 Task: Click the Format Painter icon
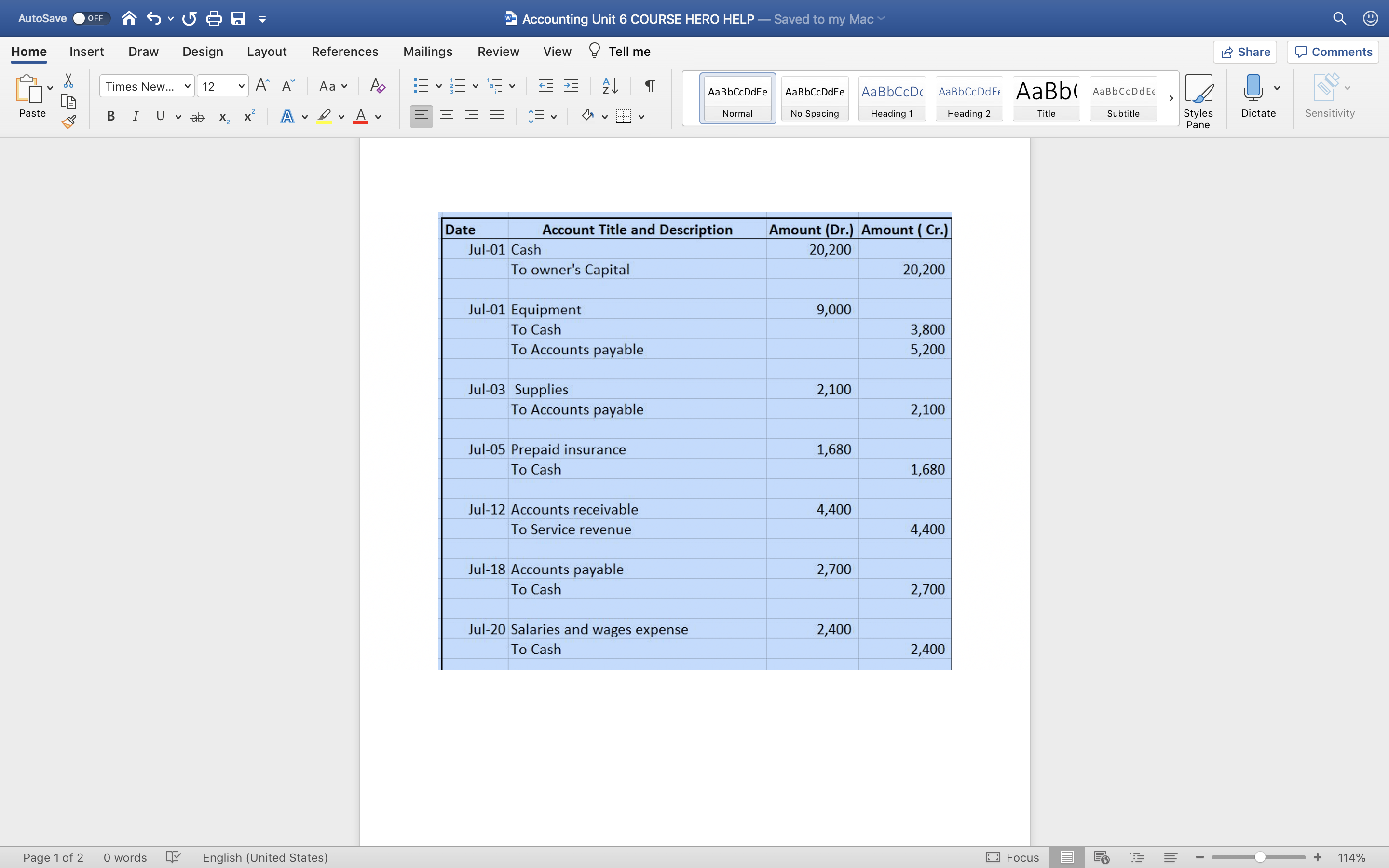coord(69,121)
